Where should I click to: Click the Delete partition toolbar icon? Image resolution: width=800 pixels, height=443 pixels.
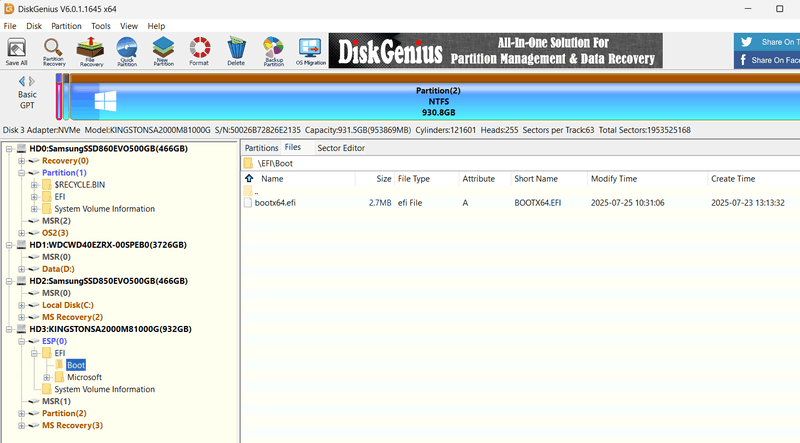pyautogui.click(x=236, y=52)
